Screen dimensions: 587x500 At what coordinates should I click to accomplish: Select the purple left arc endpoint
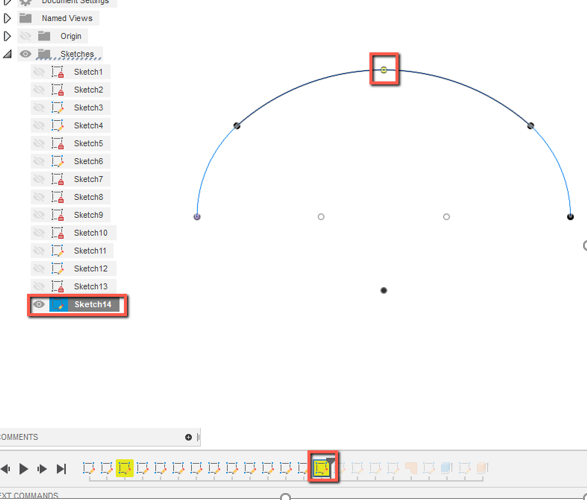point(197,217)
